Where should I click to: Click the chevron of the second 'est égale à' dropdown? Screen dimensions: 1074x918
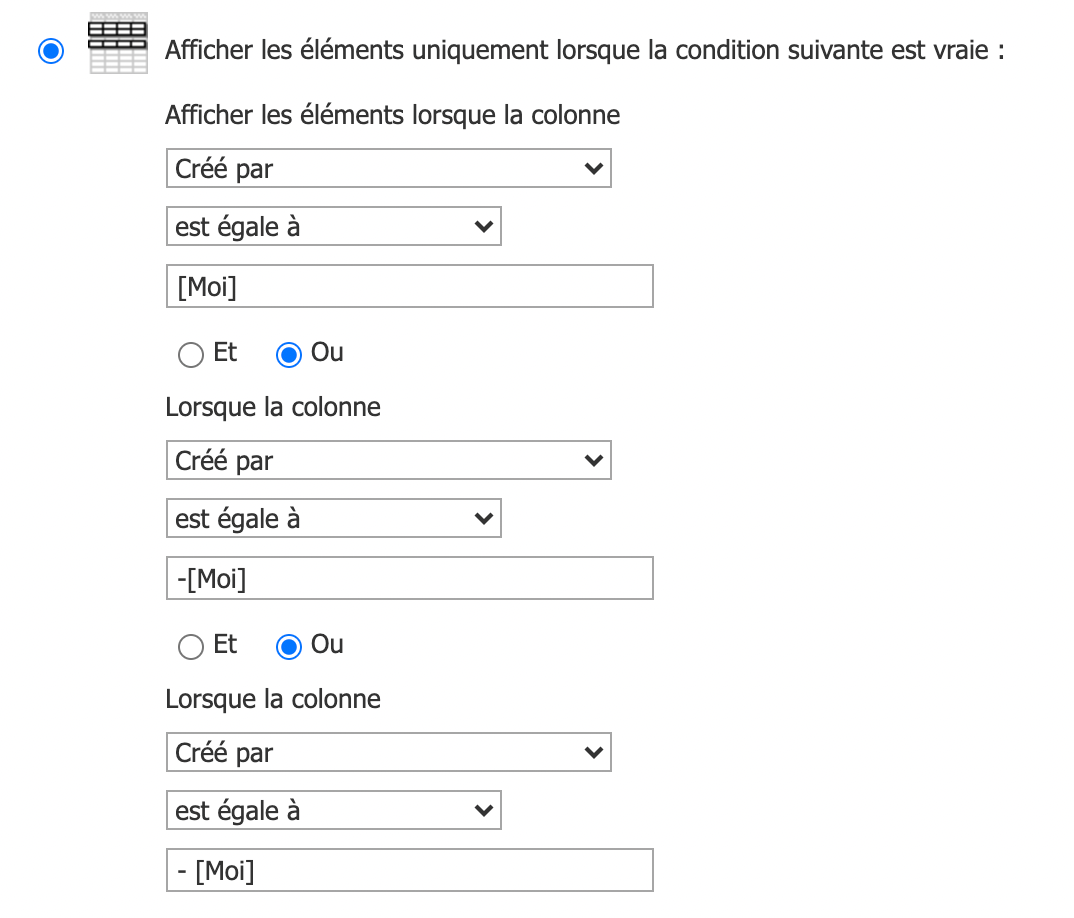[x=484, y=519]
